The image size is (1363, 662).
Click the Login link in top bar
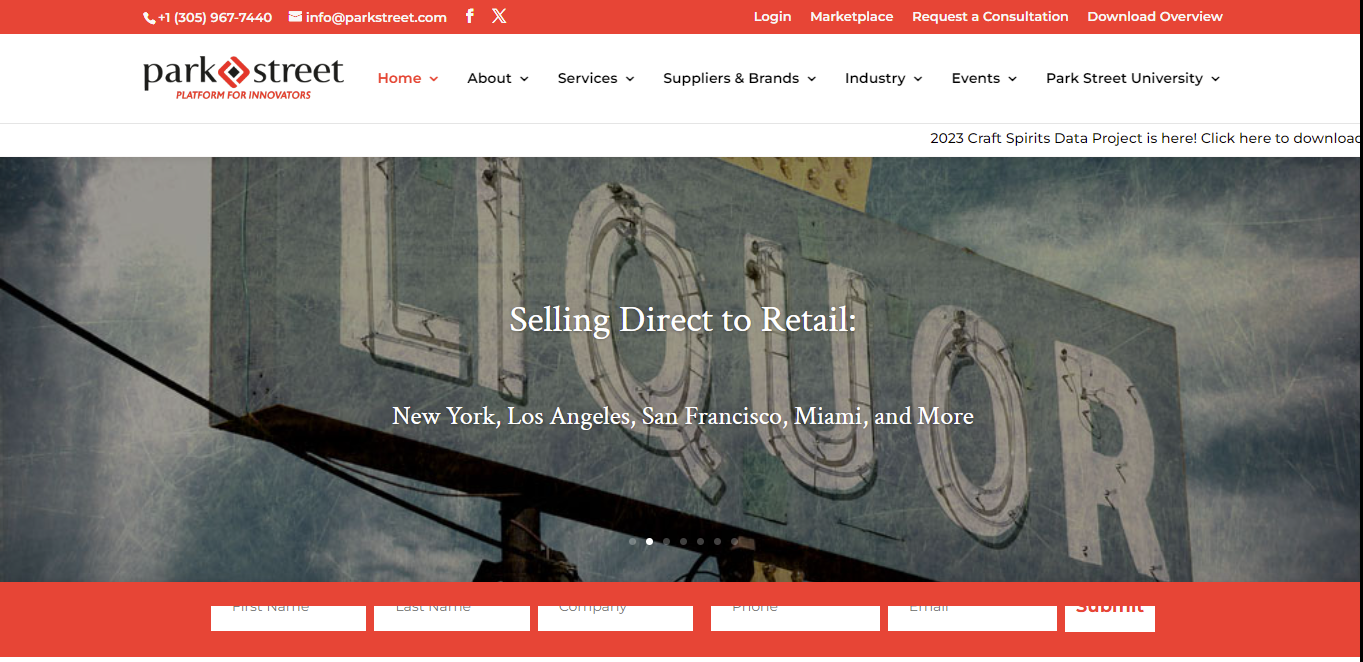pyautogui.click(x=772, y=17)
